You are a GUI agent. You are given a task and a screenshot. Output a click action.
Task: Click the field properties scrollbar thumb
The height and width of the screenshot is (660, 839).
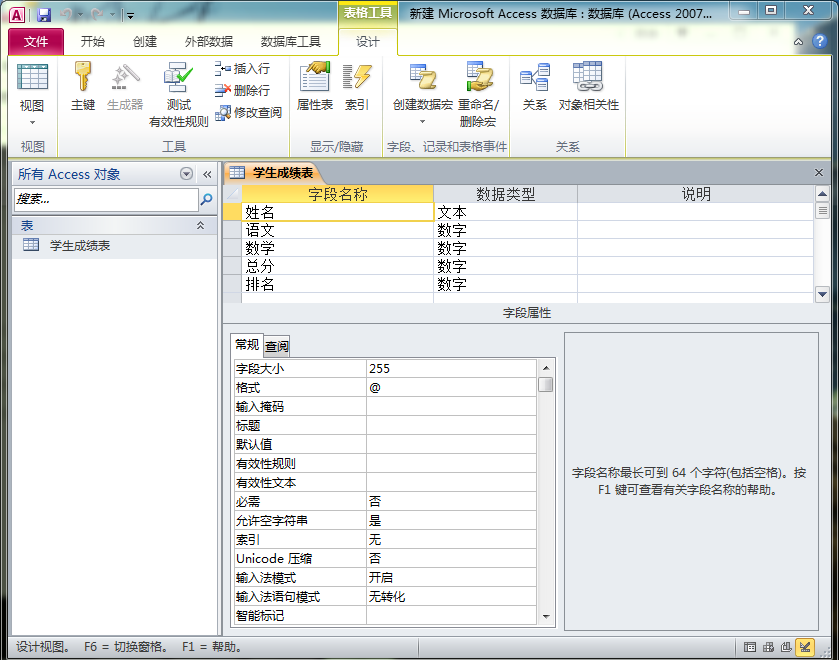click(x=545, y=385)
